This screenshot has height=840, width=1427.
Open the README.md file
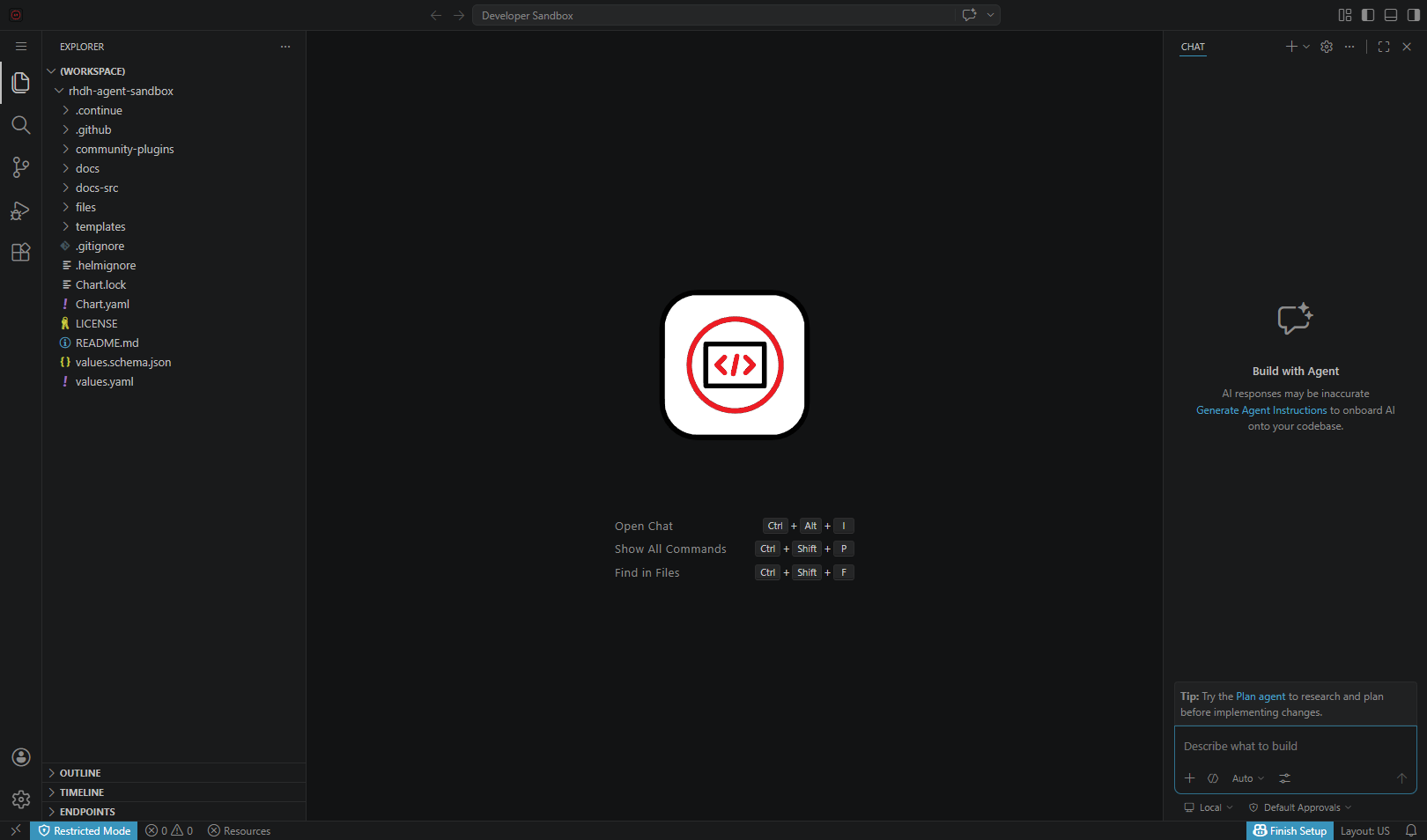174,343
